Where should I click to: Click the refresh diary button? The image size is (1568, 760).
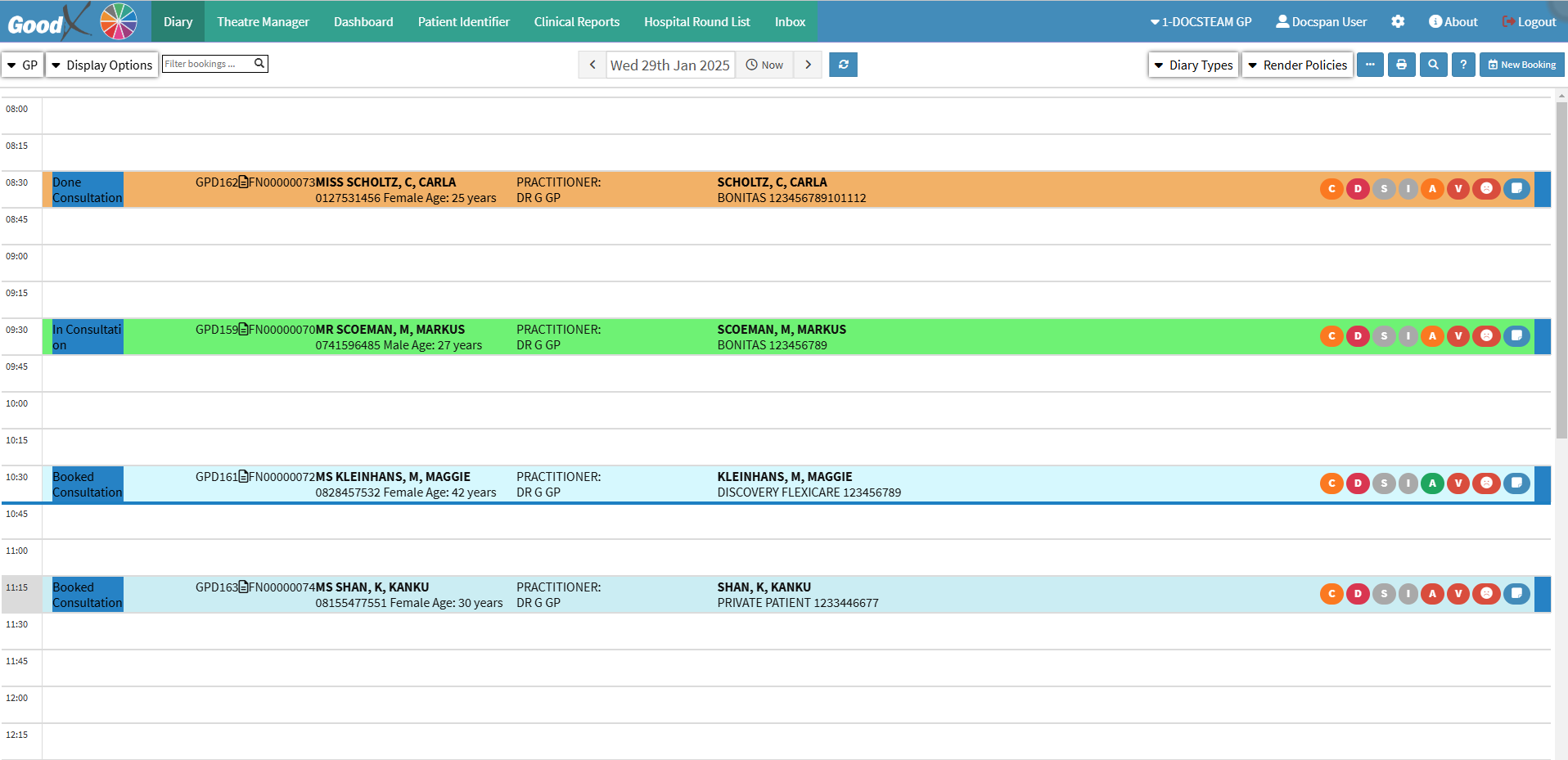[843, 65]
